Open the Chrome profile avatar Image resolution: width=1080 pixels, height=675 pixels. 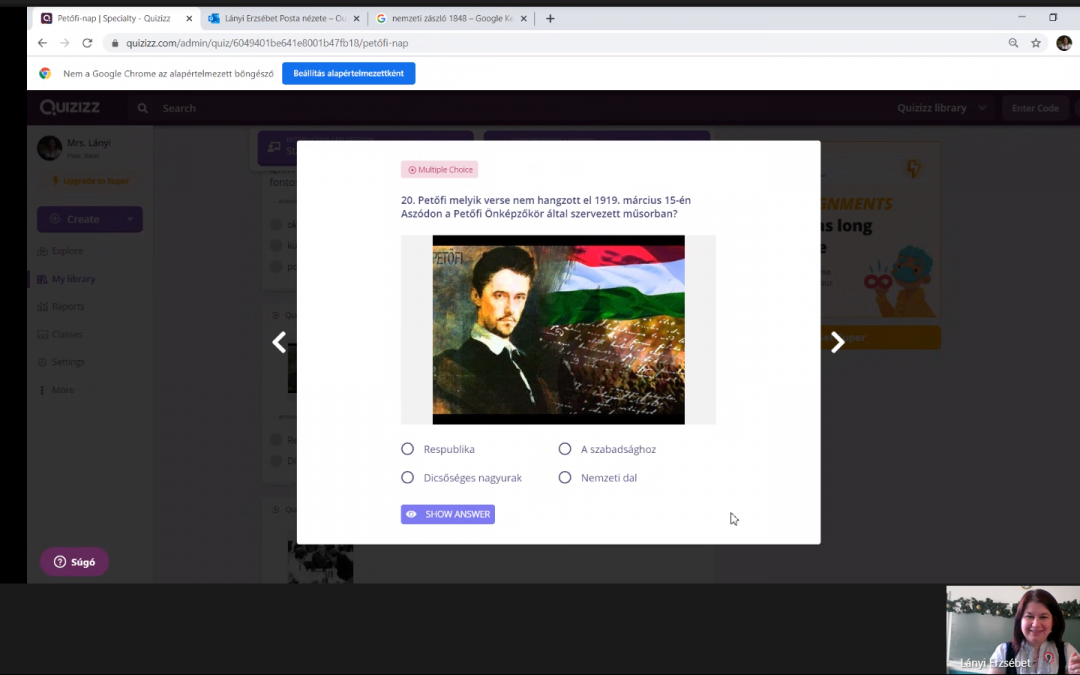click(x=1063, y=43)
